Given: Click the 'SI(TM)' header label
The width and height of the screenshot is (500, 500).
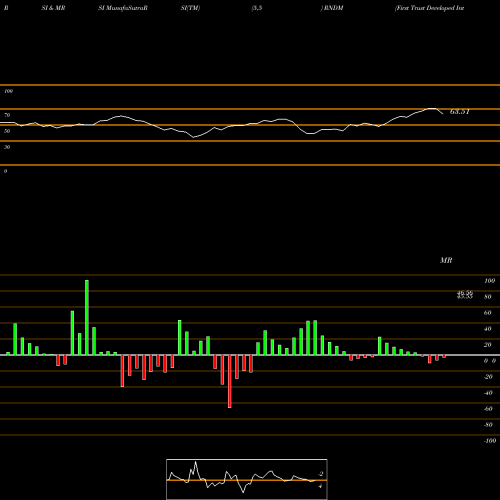Looking at the screenshot, I should tap(190, 8).
